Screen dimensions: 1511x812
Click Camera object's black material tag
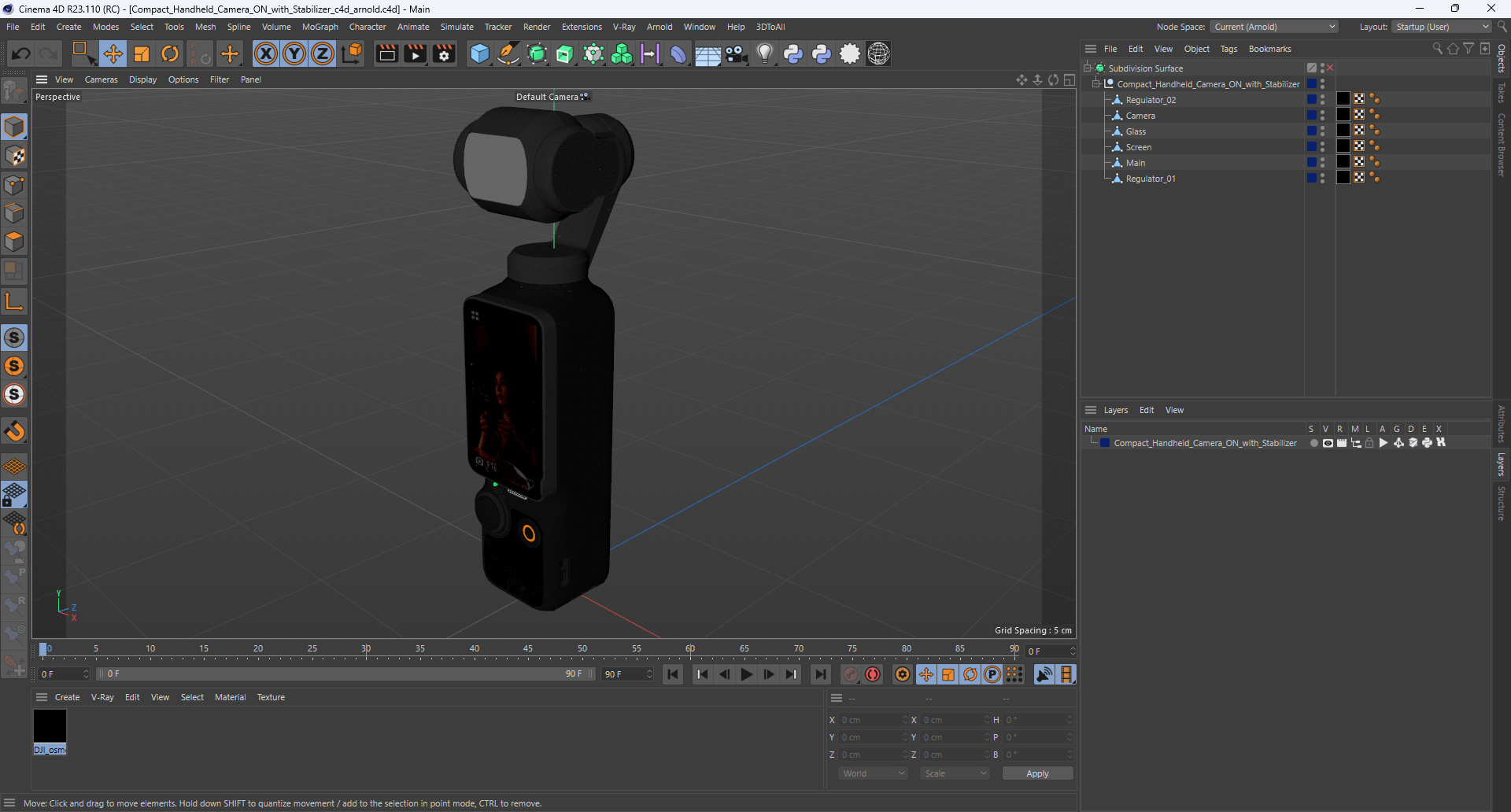pyautogui.click(x=1343, y=115)
